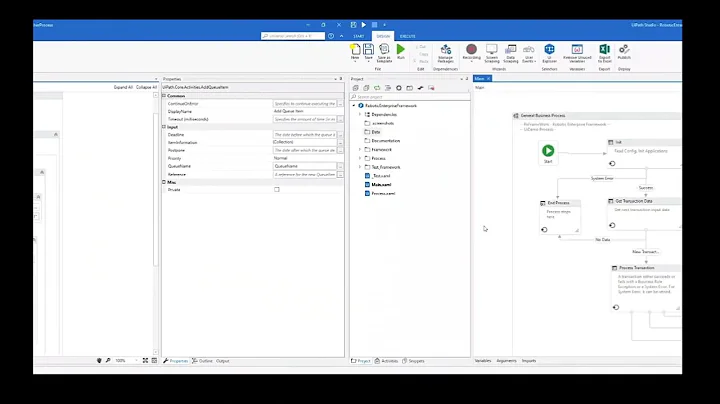The width and height of the screenshot is (720, 404).
Task: Open the ellipsis editor for ItemInformation
Action: [x=340, y=142]
